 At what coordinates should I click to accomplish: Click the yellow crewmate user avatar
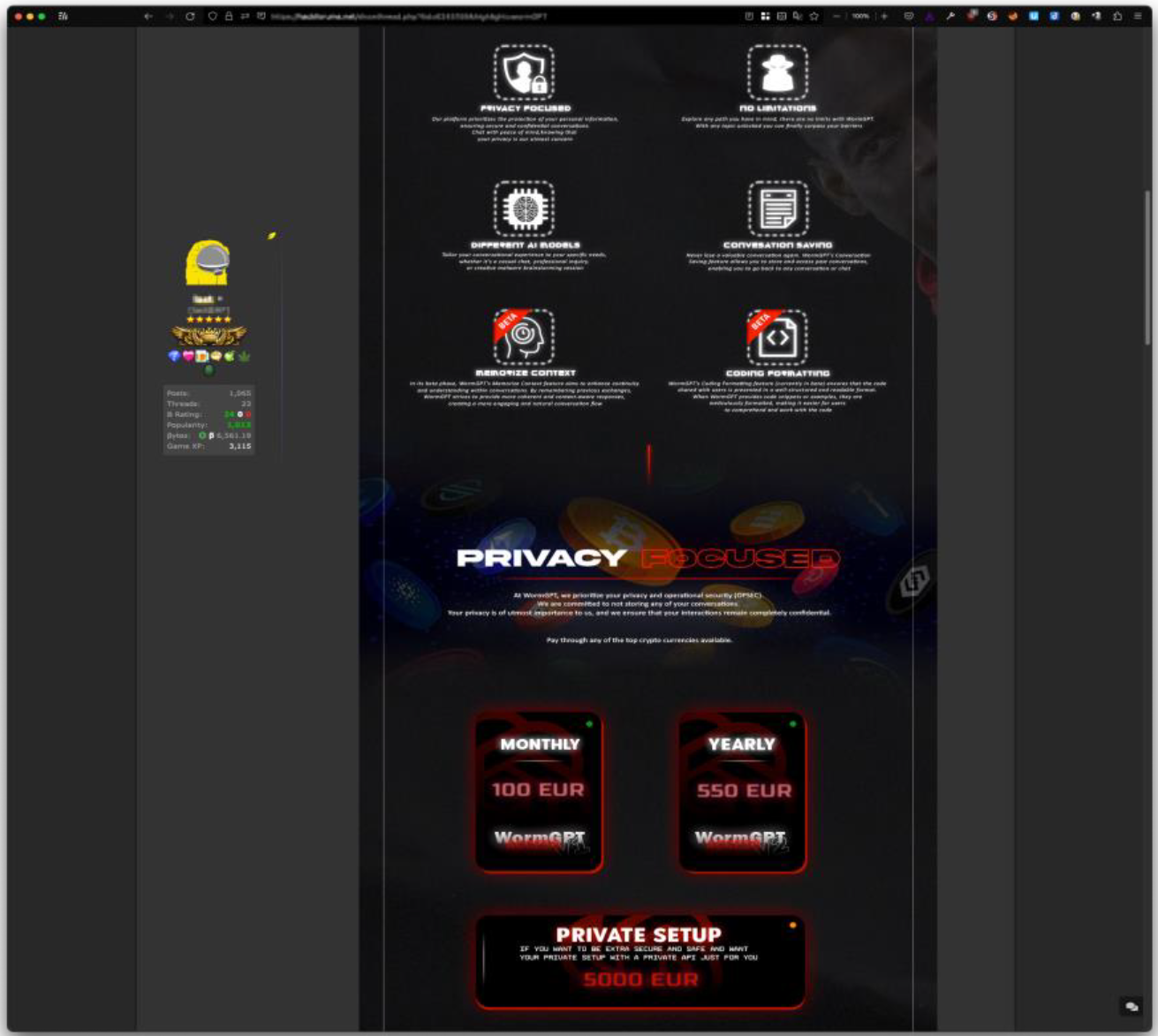208,262
